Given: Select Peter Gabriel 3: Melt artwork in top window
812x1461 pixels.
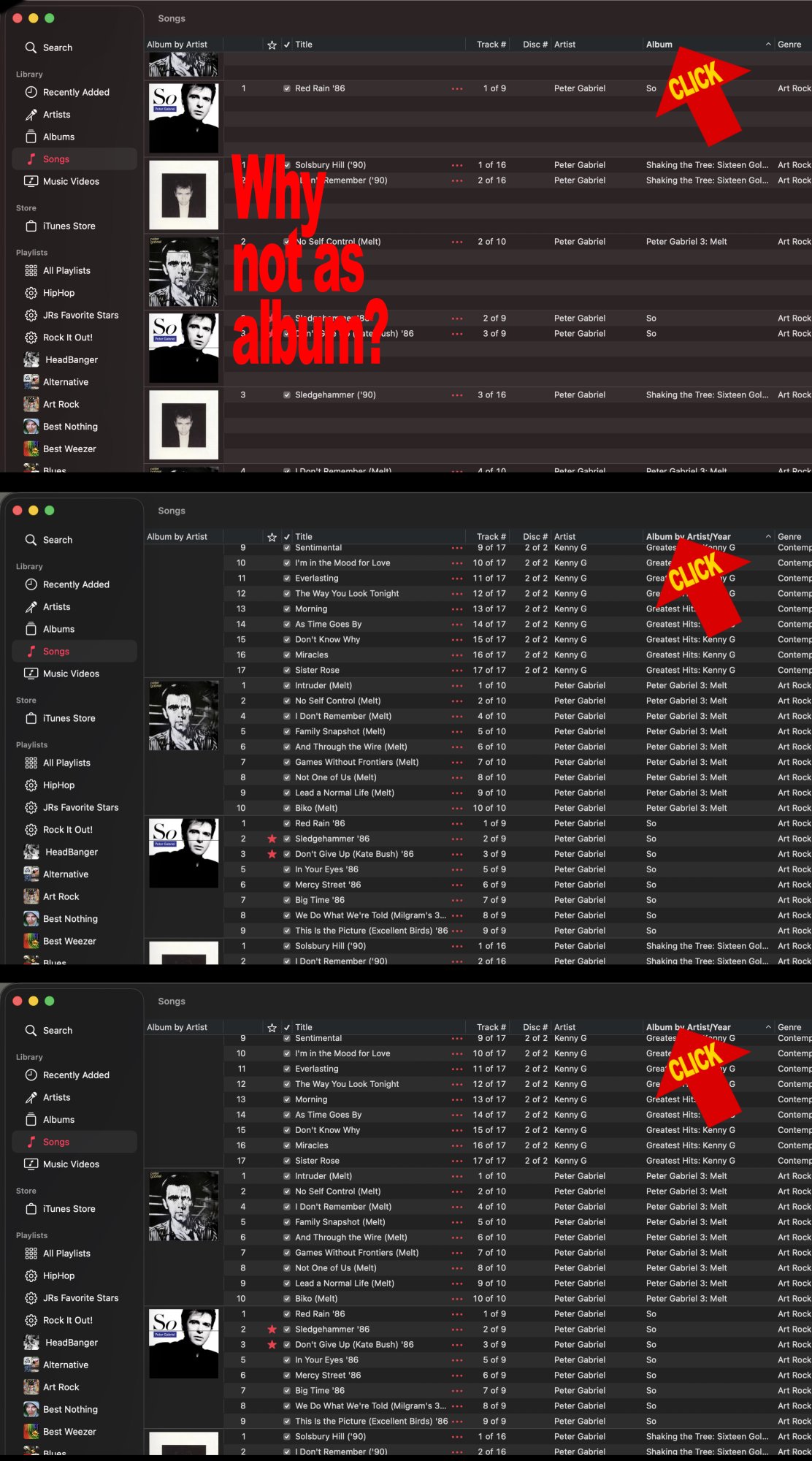Looking at the screenshot, I should (184, 272).
